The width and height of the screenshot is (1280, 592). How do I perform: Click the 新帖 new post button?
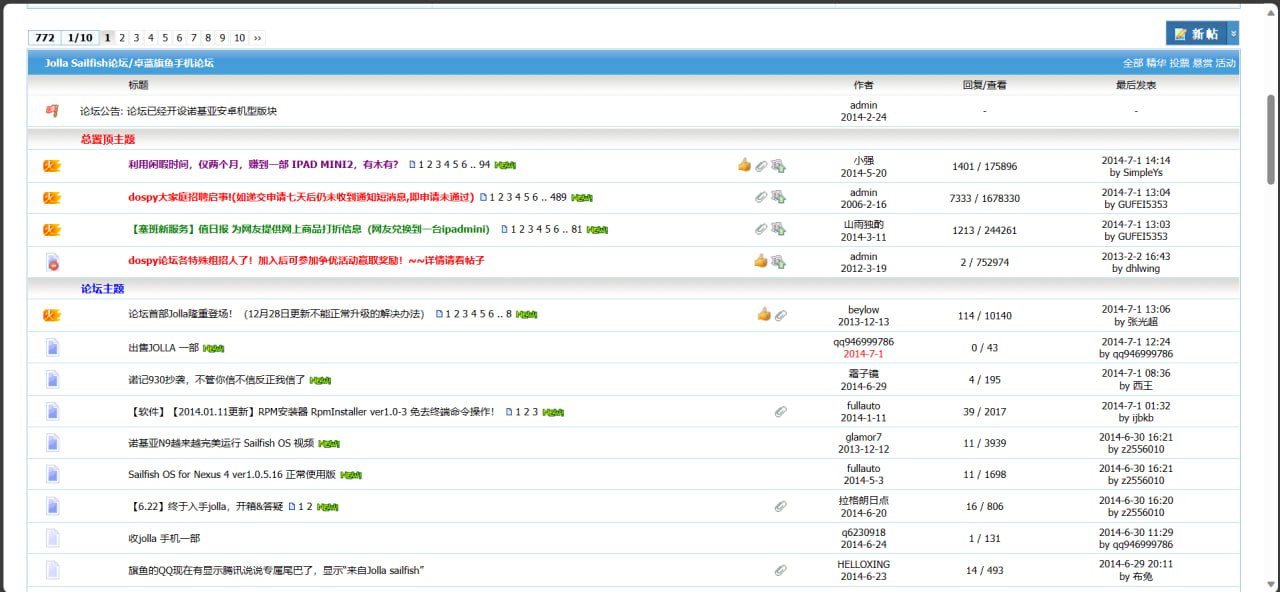tap(1196, 33)
